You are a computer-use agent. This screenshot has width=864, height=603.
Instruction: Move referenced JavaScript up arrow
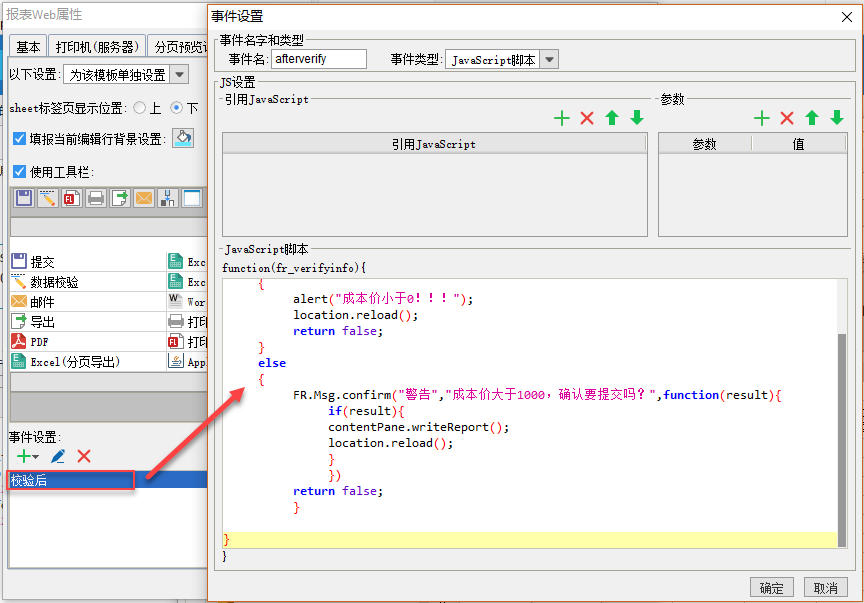(612, 118)
